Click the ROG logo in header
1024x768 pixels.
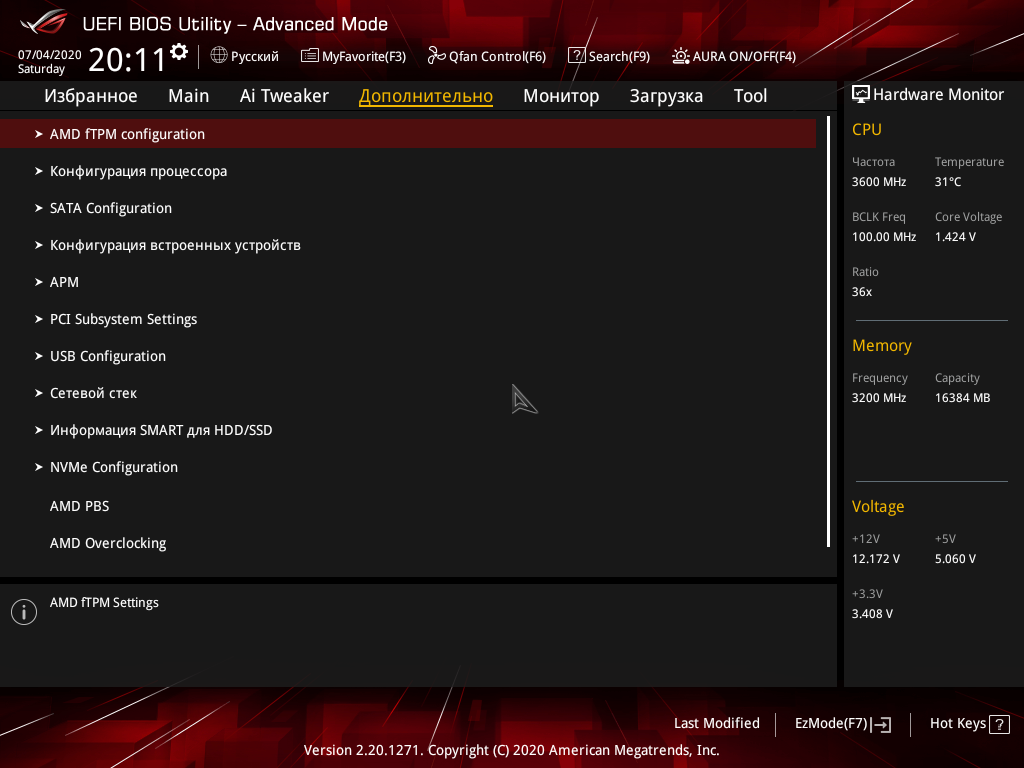pyautogui.click(x=43, y=22)
